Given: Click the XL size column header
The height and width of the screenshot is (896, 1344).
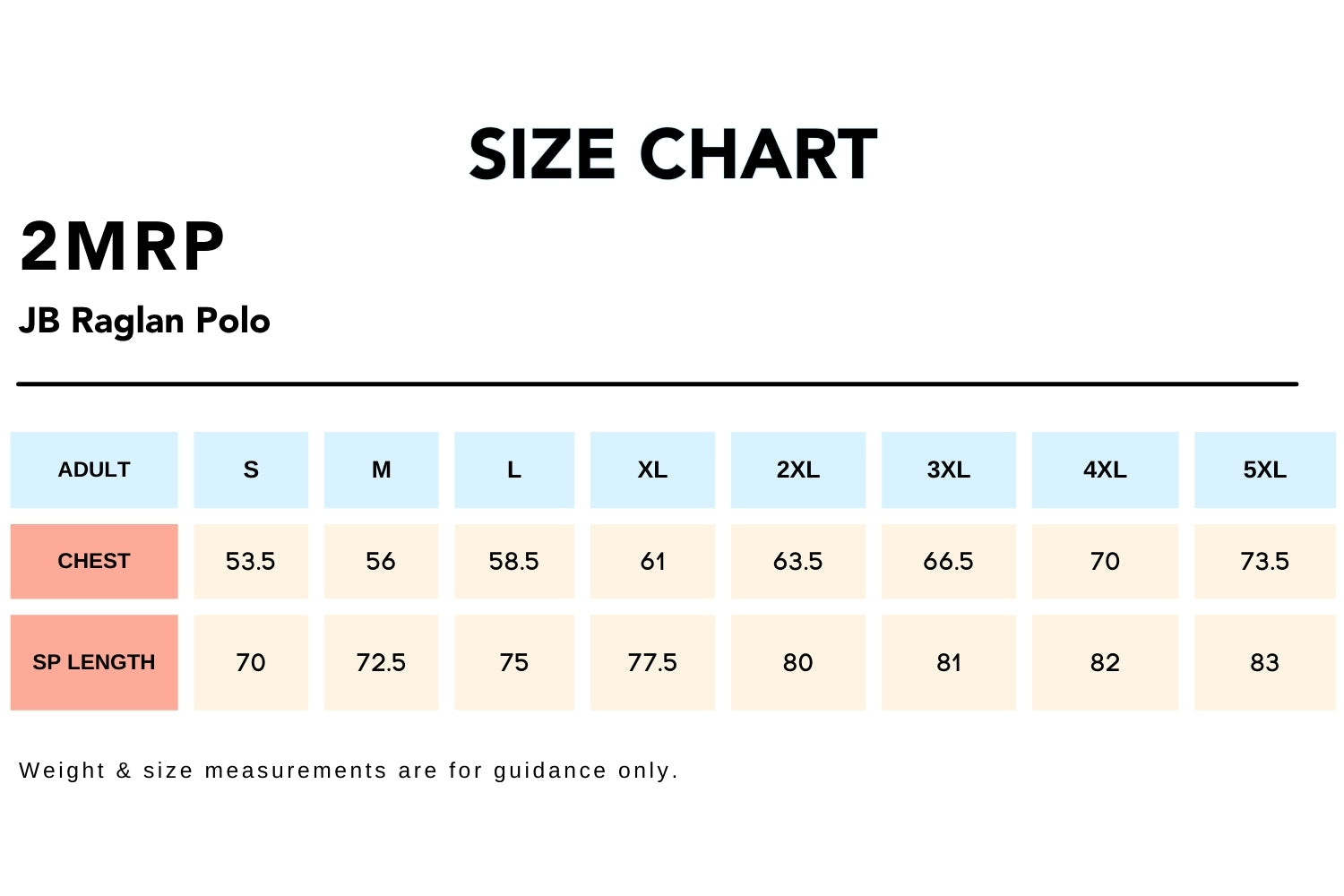Looking at the screenshot, I should pos(652,470).
